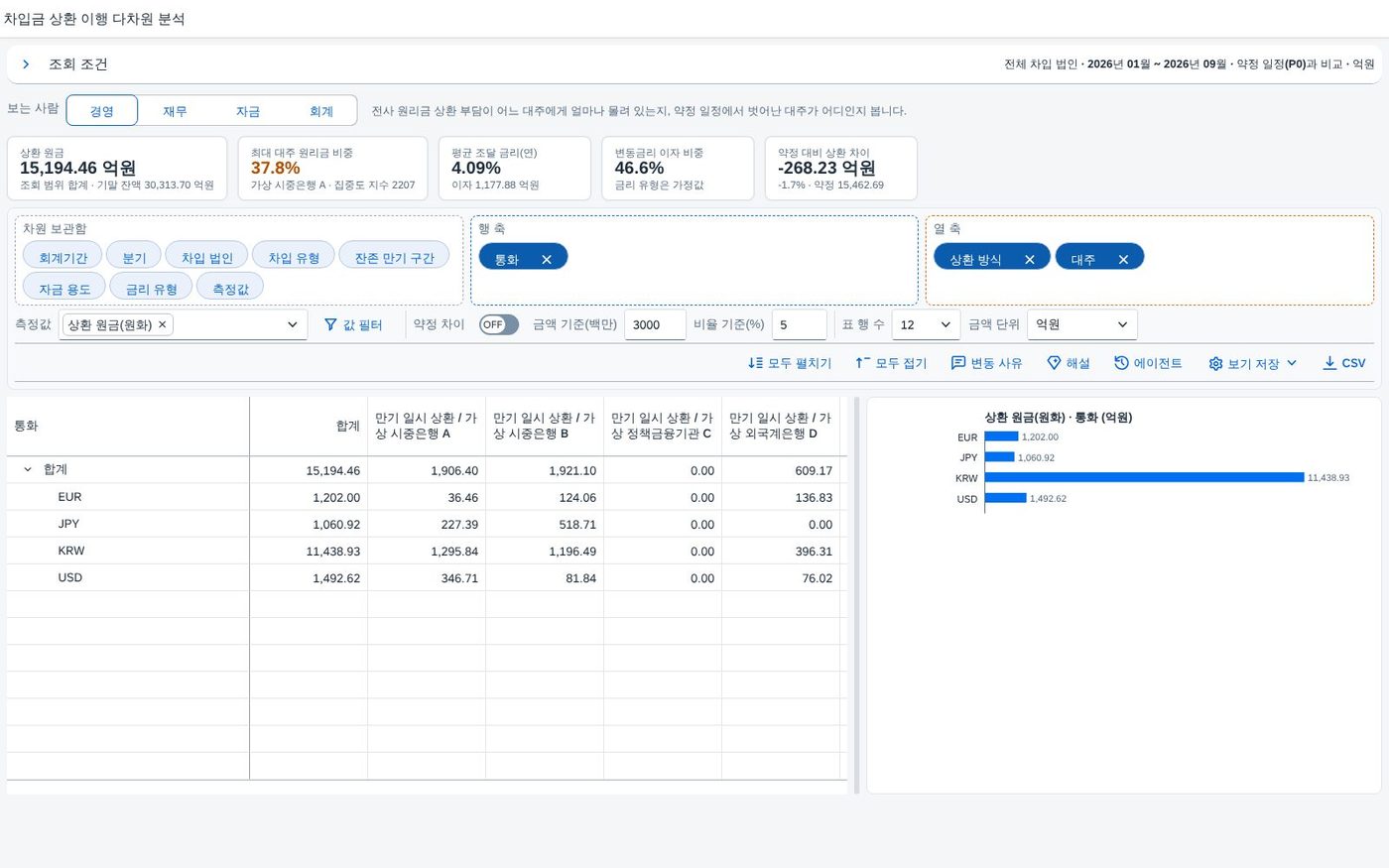Clear the 상환 원금(원화) measure tag
1389x868 pixels.
pyautogui.click(x=163, y=324)
